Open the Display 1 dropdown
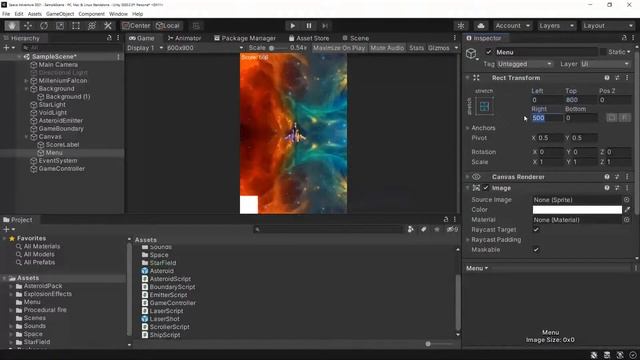This screenshot has width=640, height=360. [145, 48]
